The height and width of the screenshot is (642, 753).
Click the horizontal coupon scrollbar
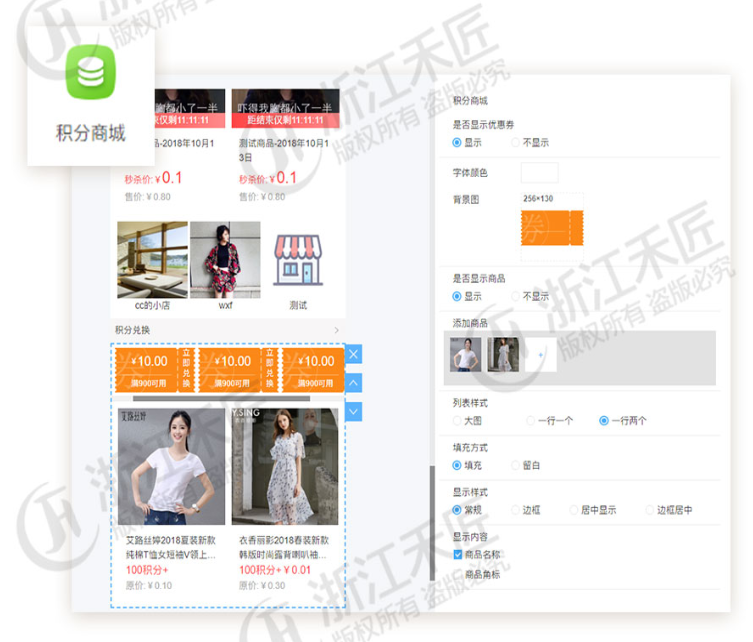coord(221,399)
